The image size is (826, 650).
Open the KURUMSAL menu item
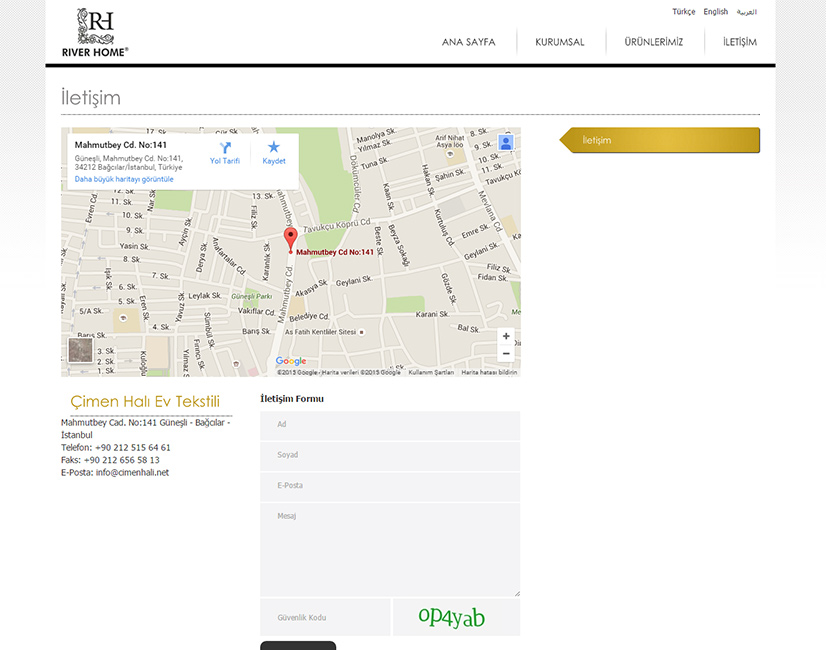click(x=559, y=42)
